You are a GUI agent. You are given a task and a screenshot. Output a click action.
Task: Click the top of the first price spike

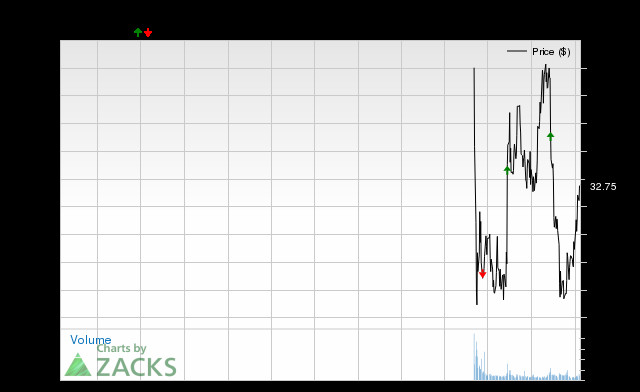click(474, 69)
